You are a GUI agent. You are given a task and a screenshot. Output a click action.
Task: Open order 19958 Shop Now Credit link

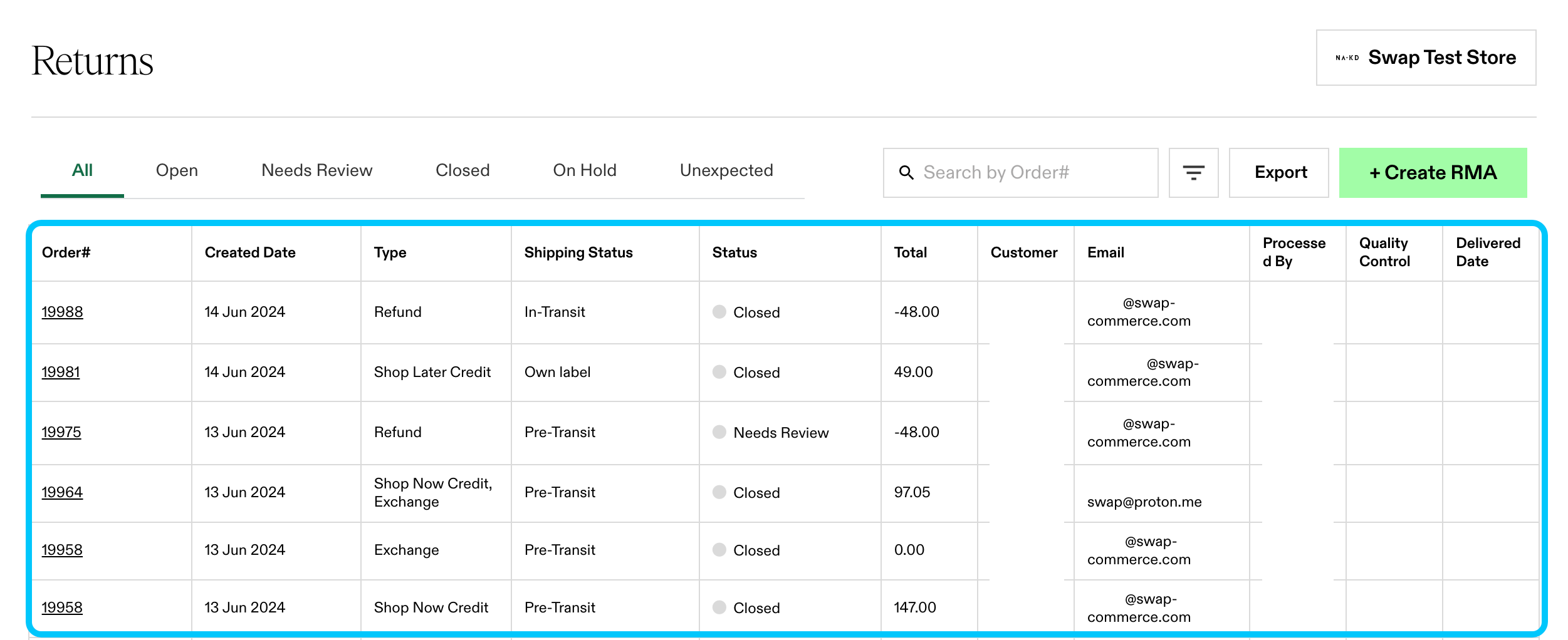pyautogui.click(x=62, y=607)
